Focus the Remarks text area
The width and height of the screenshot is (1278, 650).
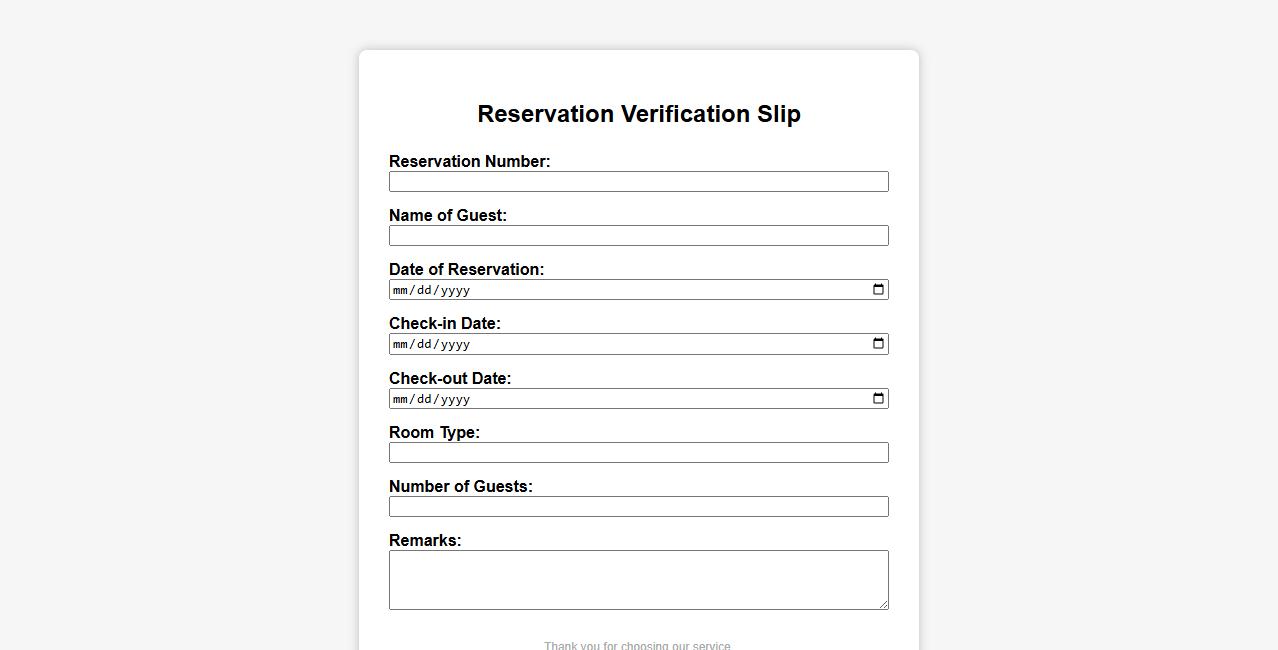638,580
